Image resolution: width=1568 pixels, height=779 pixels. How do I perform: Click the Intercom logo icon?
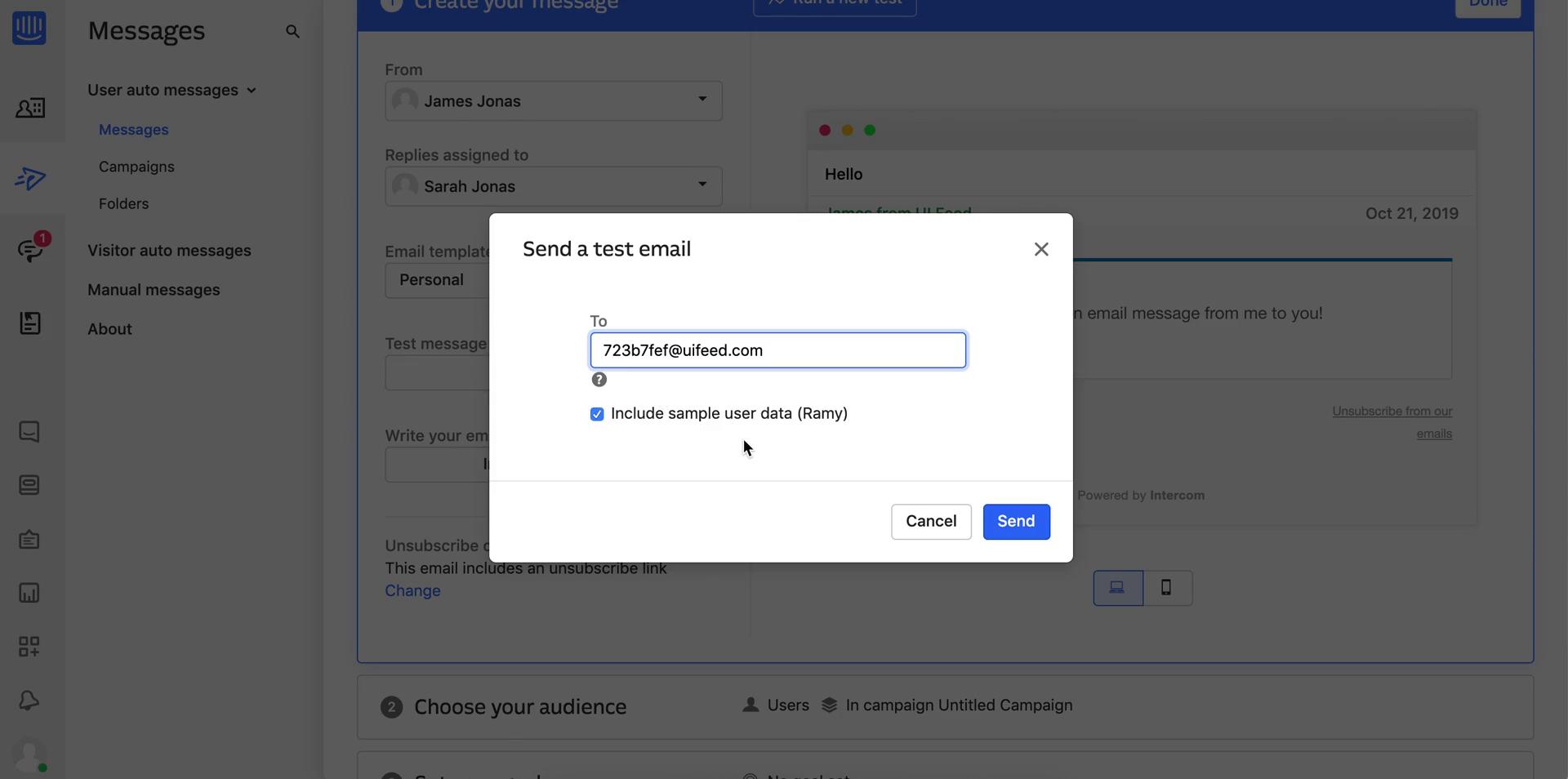(x=29, y=27)
